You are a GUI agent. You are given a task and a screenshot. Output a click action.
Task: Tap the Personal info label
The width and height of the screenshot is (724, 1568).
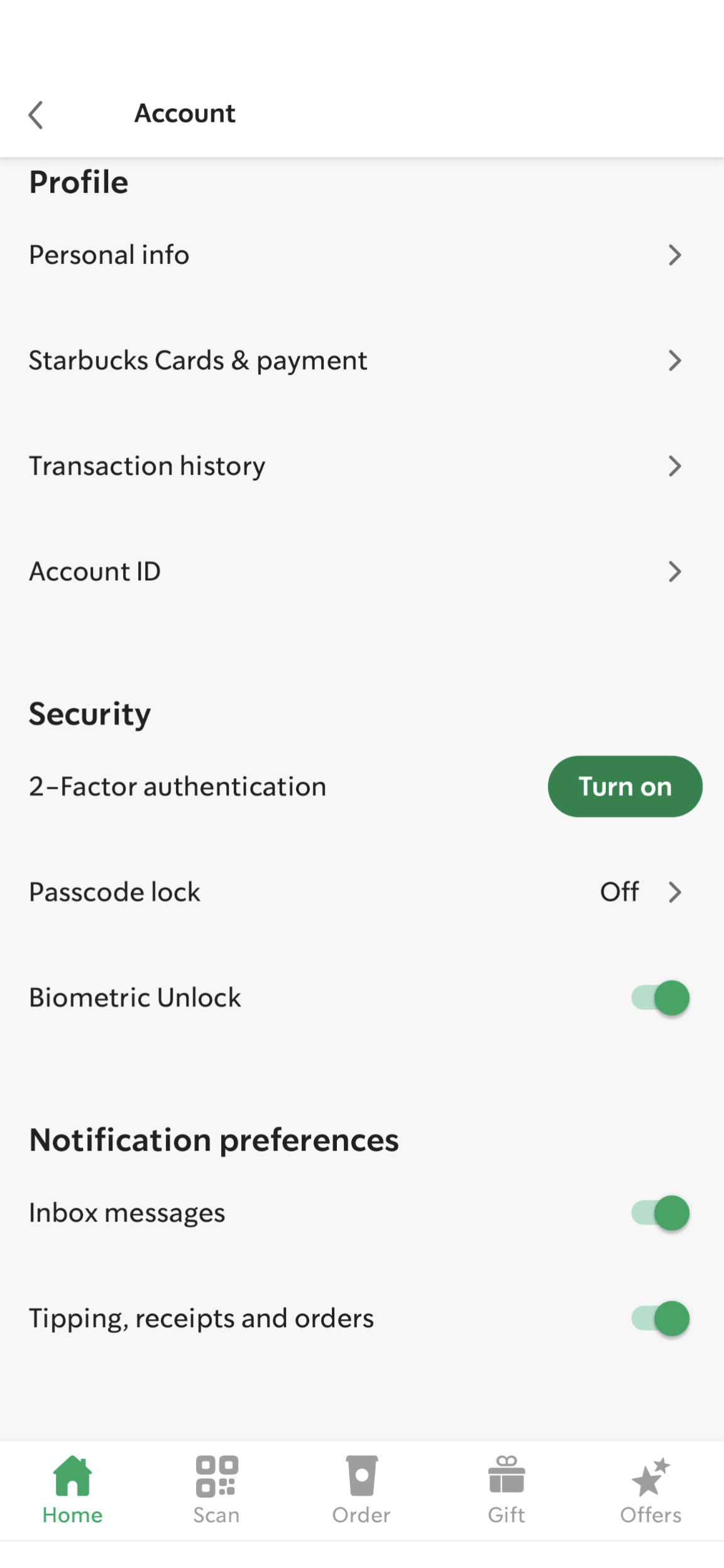109,255
